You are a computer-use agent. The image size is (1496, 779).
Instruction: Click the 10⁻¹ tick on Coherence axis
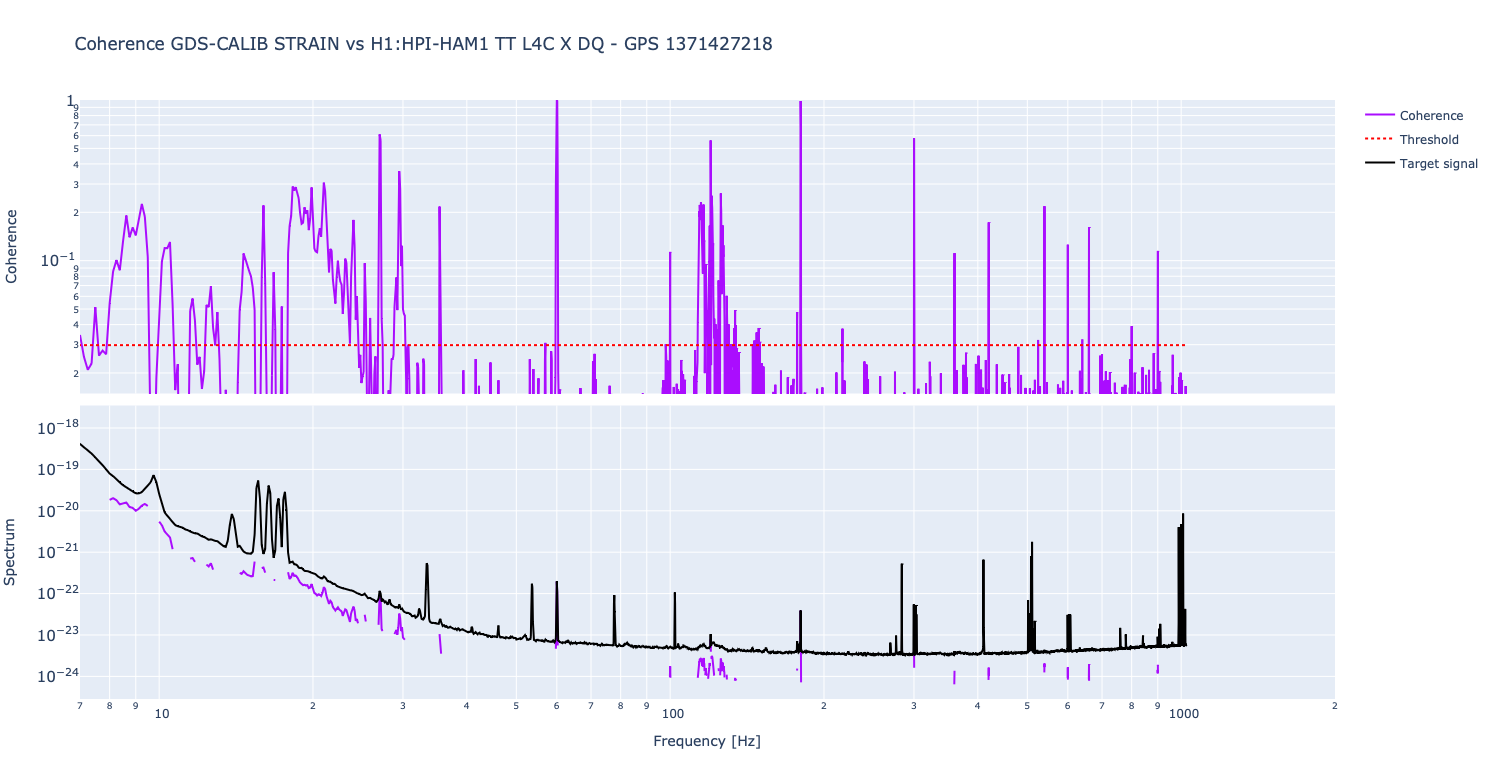(57, 261)
